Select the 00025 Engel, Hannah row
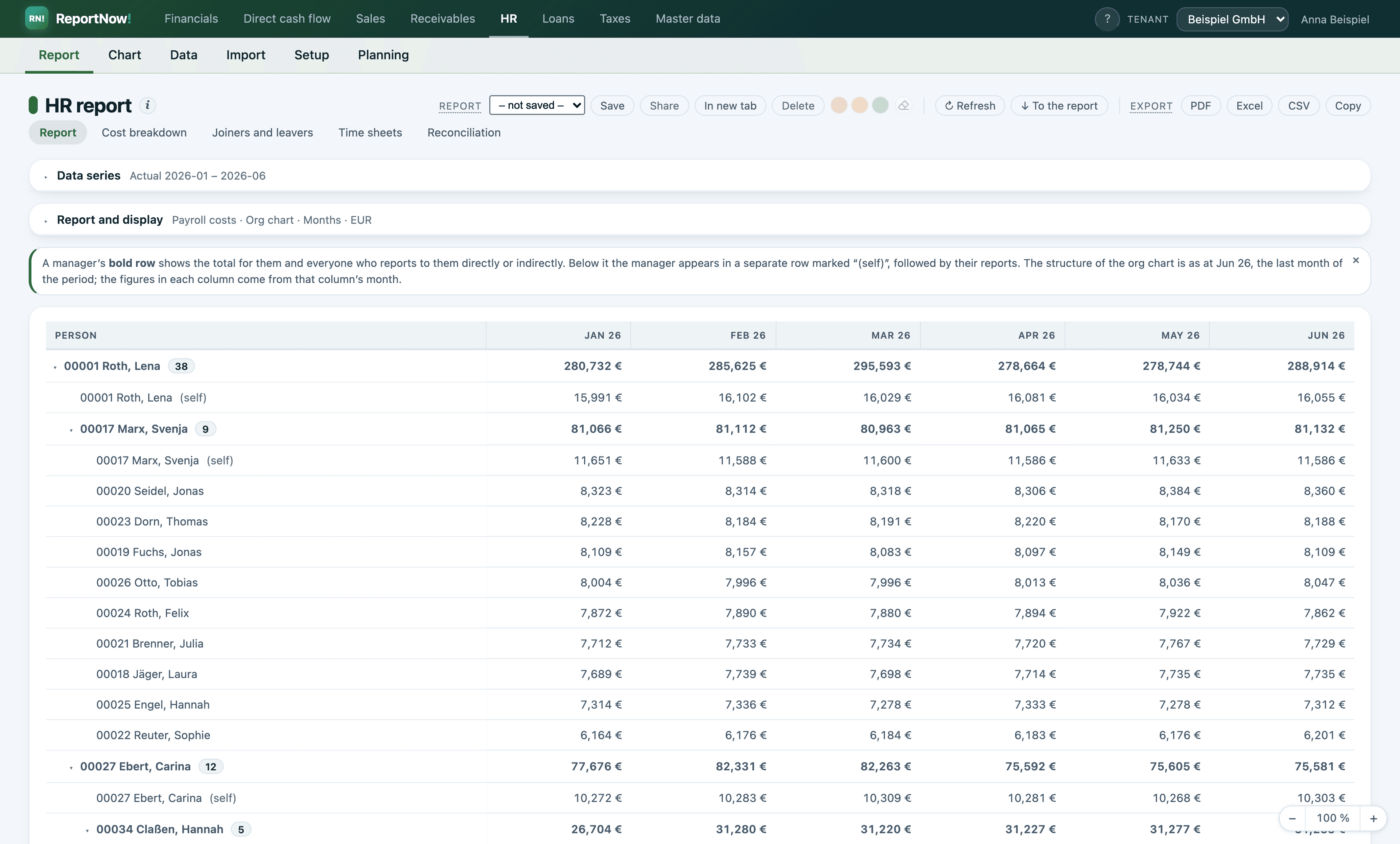 tap(699, 705)
